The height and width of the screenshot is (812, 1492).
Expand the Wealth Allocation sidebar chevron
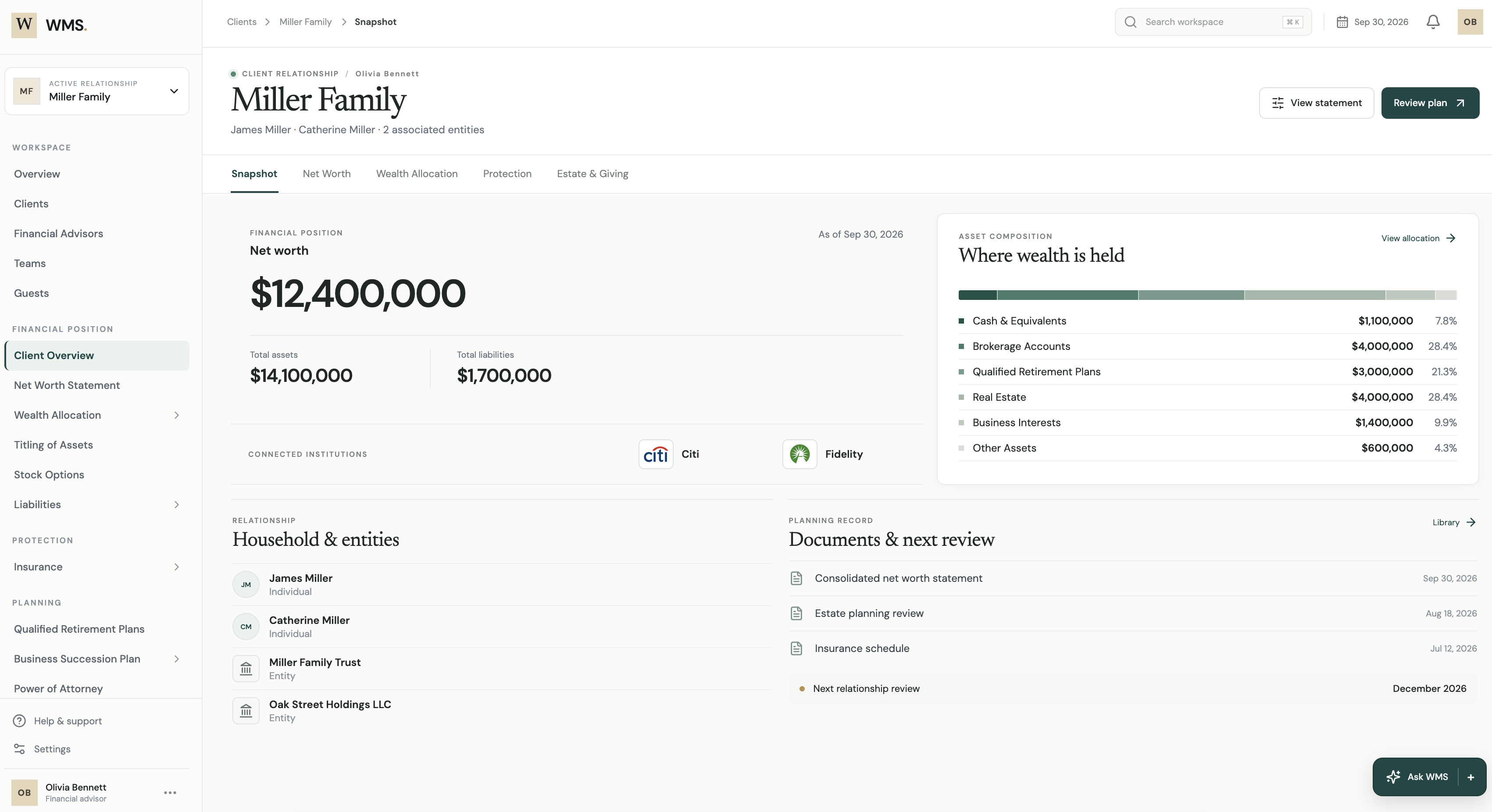177,415
